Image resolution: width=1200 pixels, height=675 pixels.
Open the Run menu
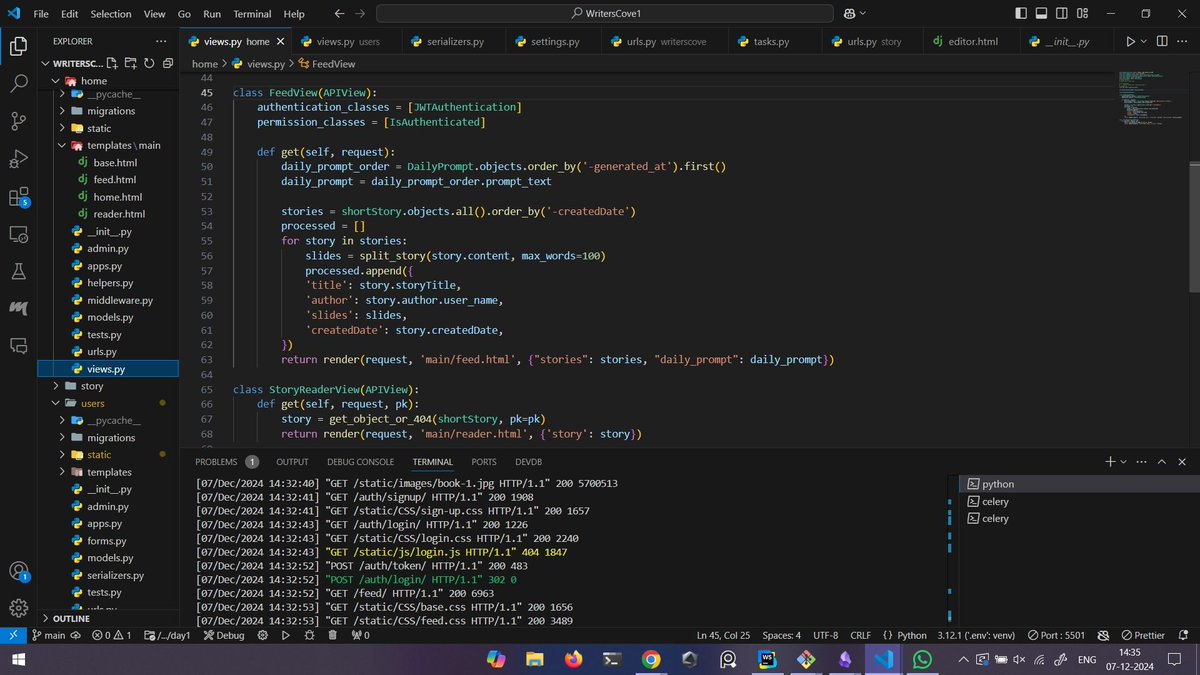click(212, 14)
